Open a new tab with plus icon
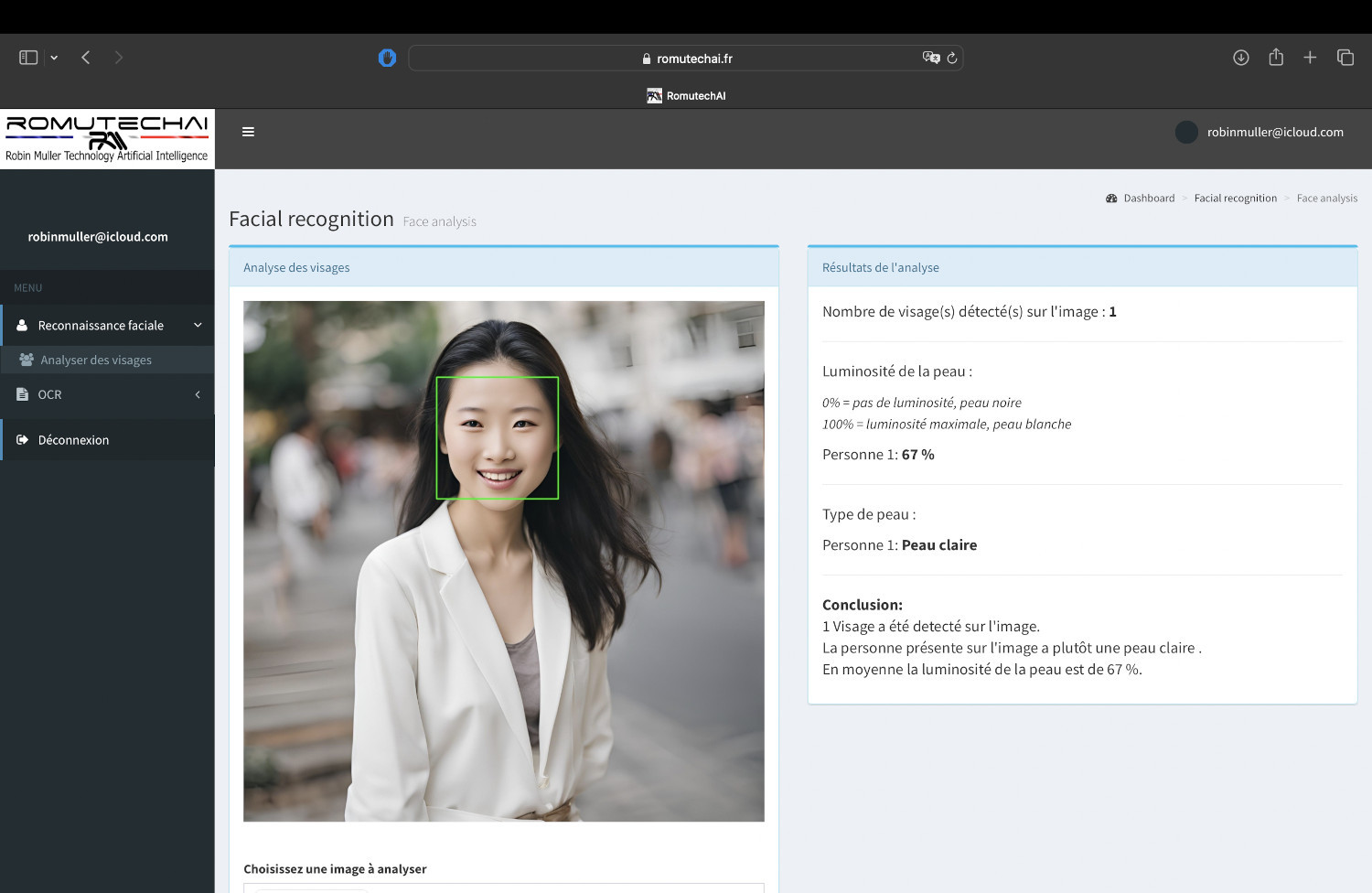The image size is (1372, 893). [1310, 58]
